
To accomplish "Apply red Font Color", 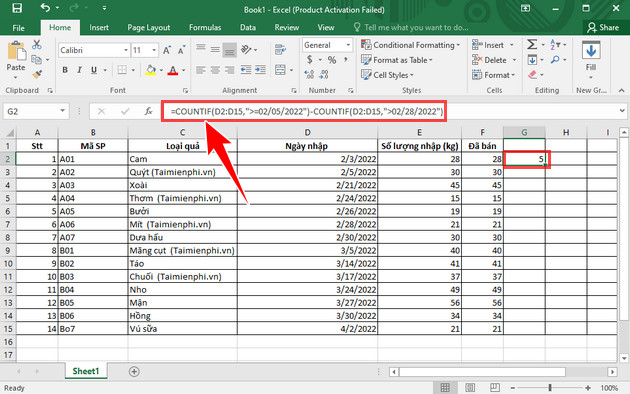I will 173,70.
